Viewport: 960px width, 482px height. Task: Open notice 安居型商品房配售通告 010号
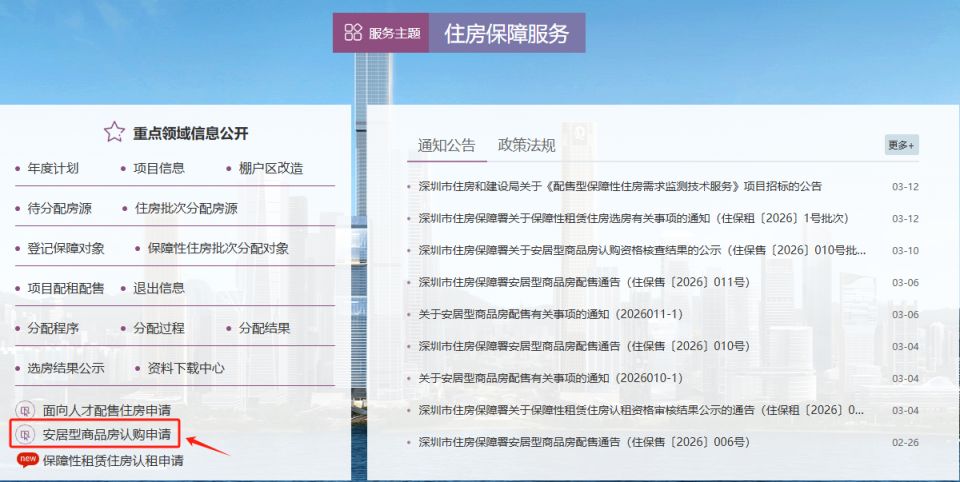point(584,346)
